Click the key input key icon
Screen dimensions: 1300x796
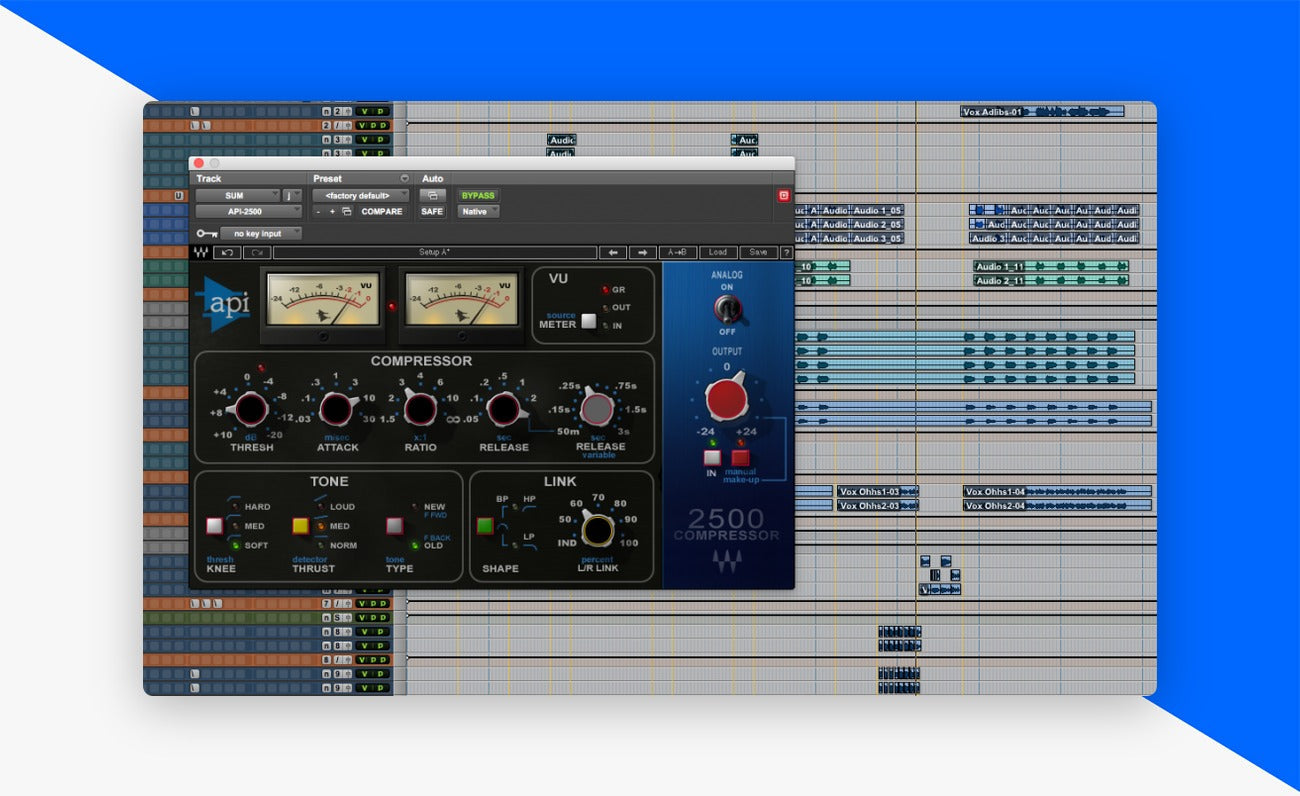207,234
